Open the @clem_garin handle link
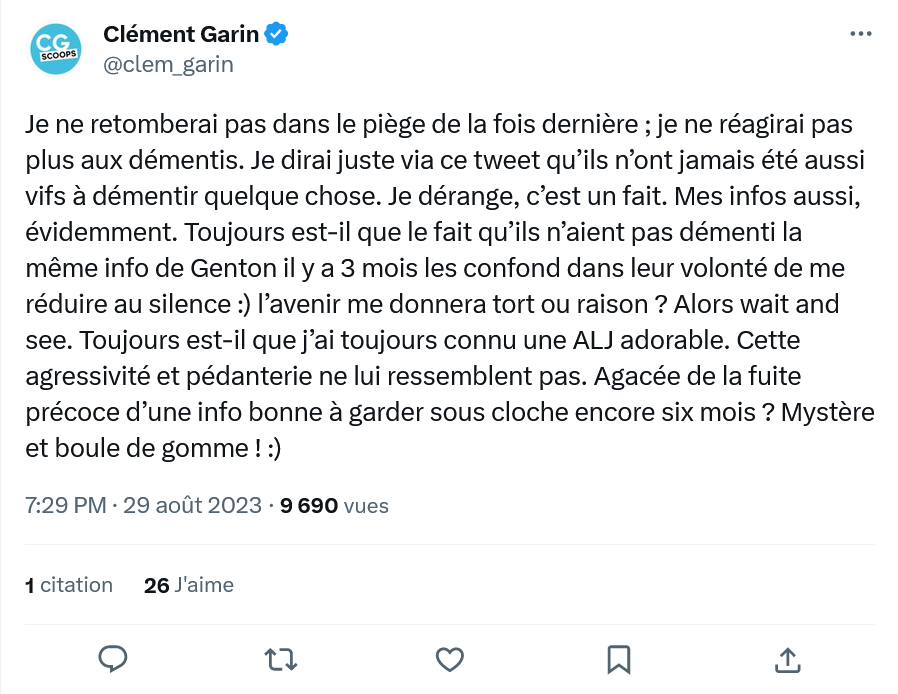898x694 pixels. (168, 64)
